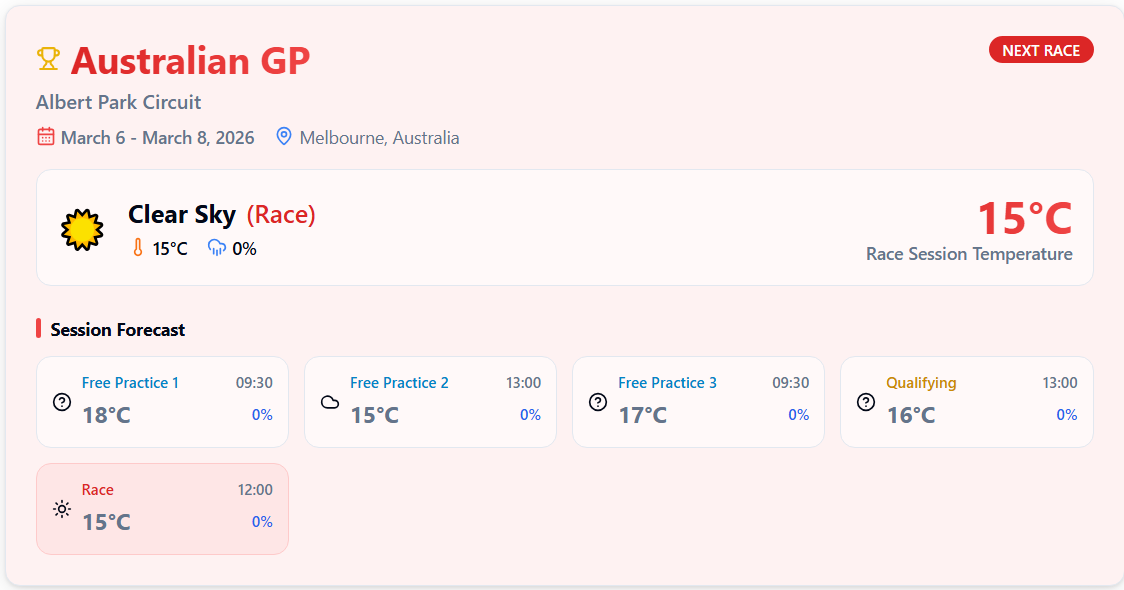This screenshot has height=590, width=1124.
Task: Click the cloud icon in Free Practice 2
Action: (x=329, y=402)
